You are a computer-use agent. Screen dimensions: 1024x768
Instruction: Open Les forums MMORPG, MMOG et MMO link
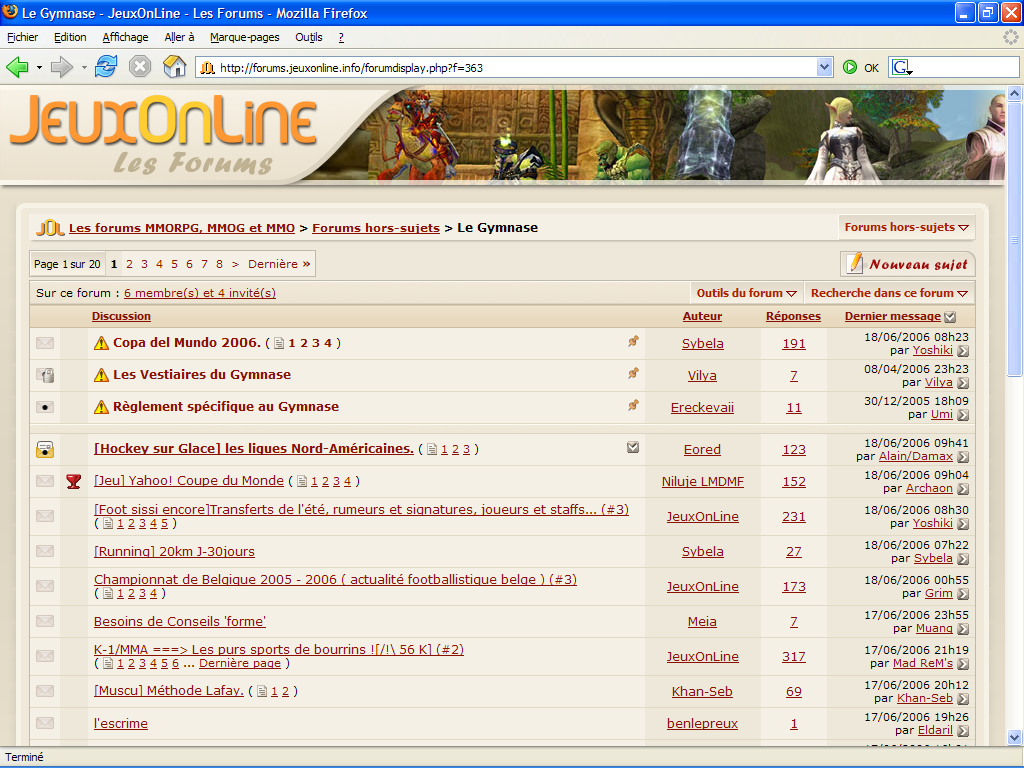(x=182, y=228)
